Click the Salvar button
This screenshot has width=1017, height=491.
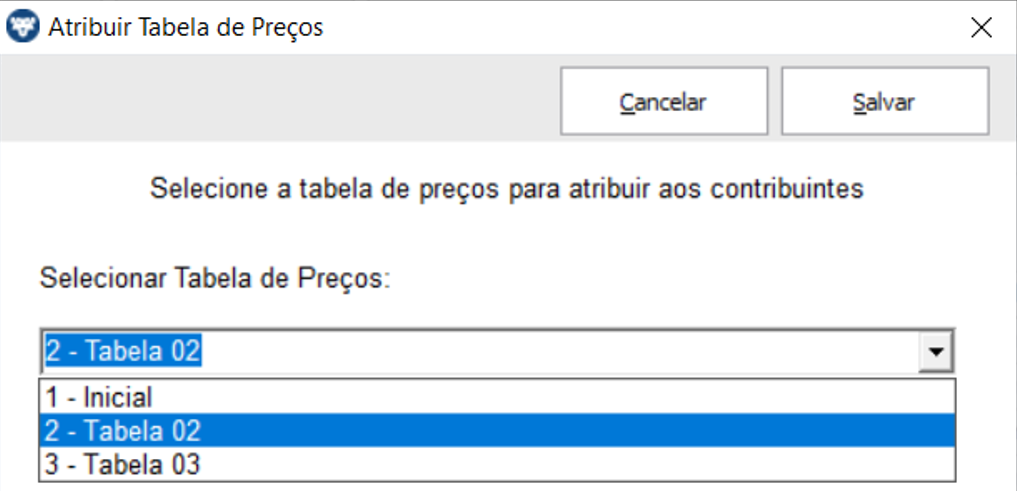click(x=884, y=101)
